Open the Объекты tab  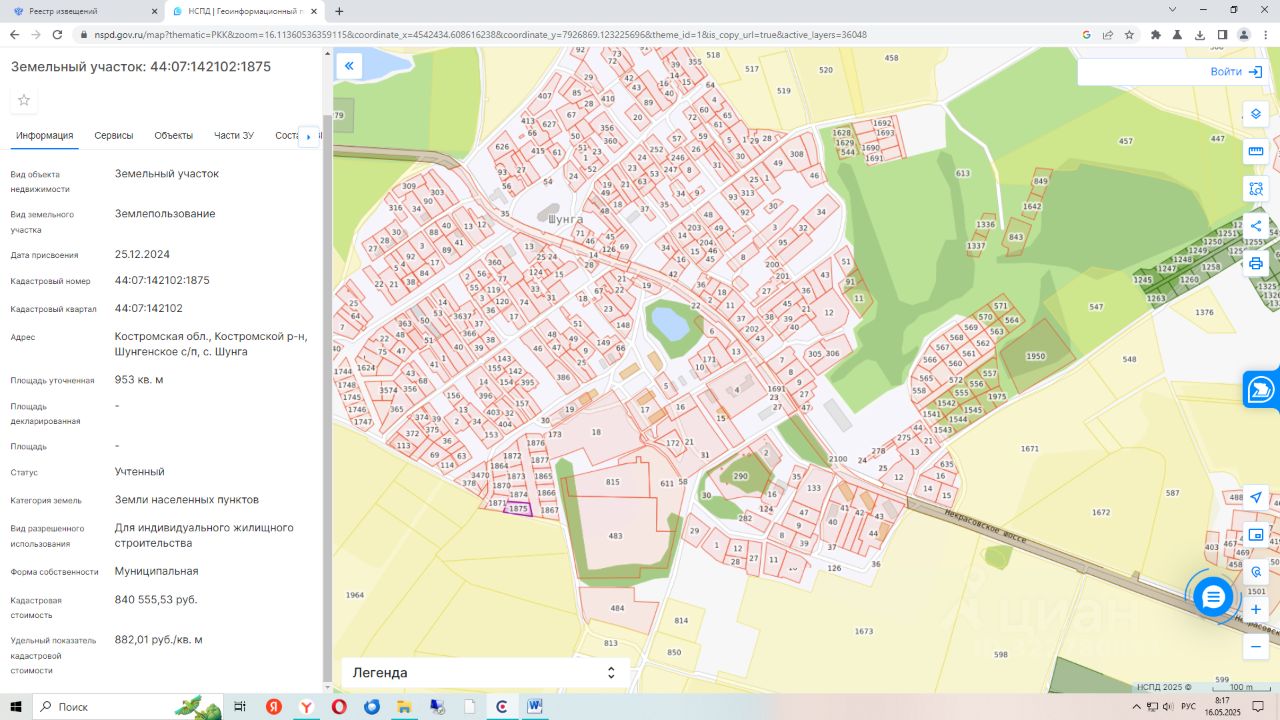(174, 136)
